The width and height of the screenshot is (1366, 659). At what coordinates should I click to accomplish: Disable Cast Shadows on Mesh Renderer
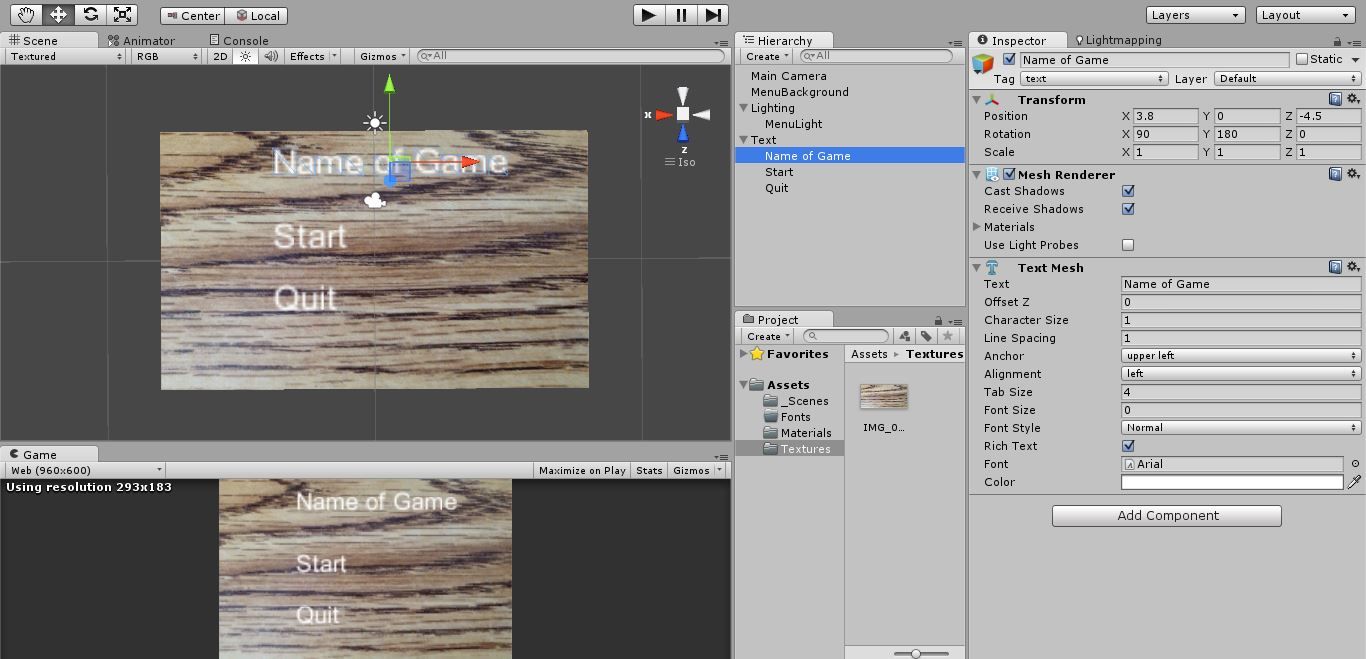click(x=1128, y=190)
